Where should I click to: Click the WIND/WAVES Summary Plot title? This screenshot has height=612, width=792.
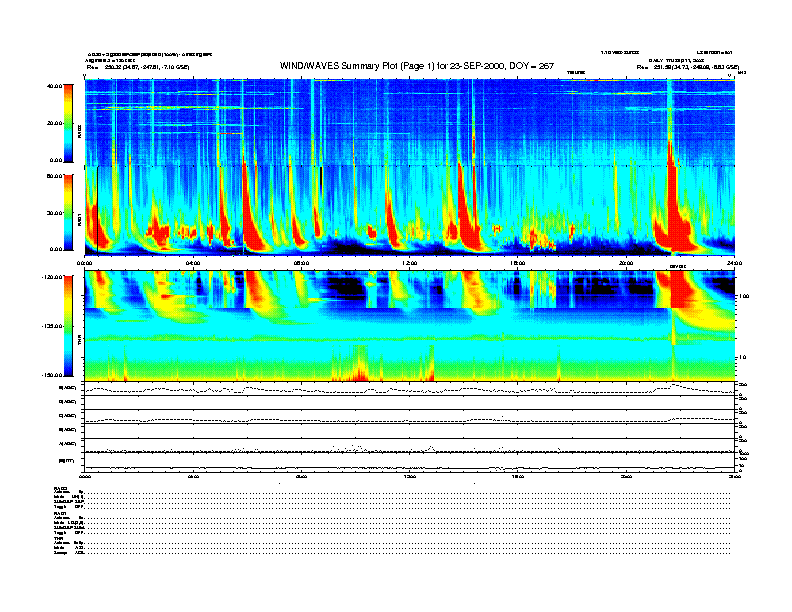[x=417, y=66]
